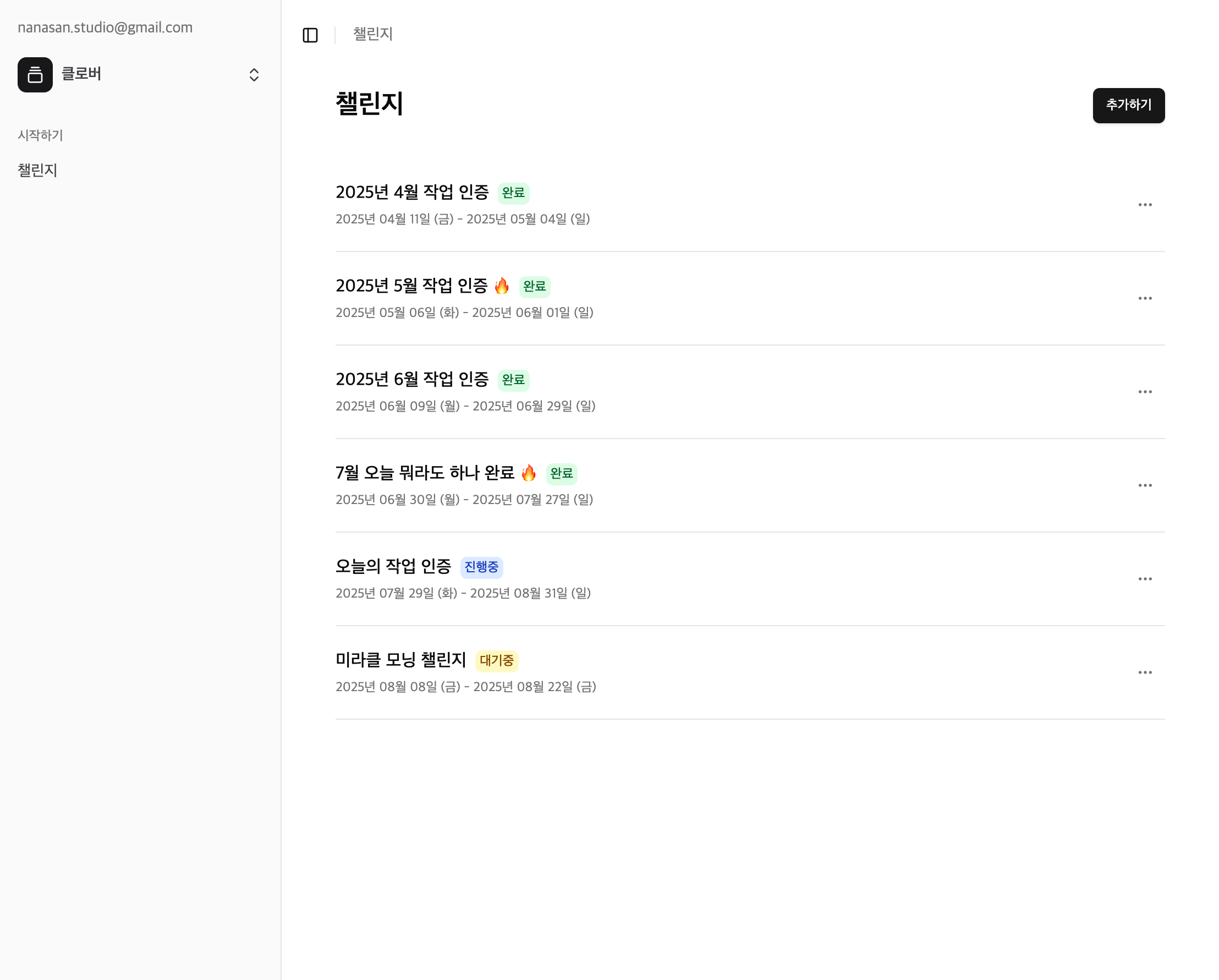Image resolution: width=1219 pixels, height=980 pixels.
Task: Open more options for 2025년 6월 작업 인증
Action: click(x=1144, y=392)
